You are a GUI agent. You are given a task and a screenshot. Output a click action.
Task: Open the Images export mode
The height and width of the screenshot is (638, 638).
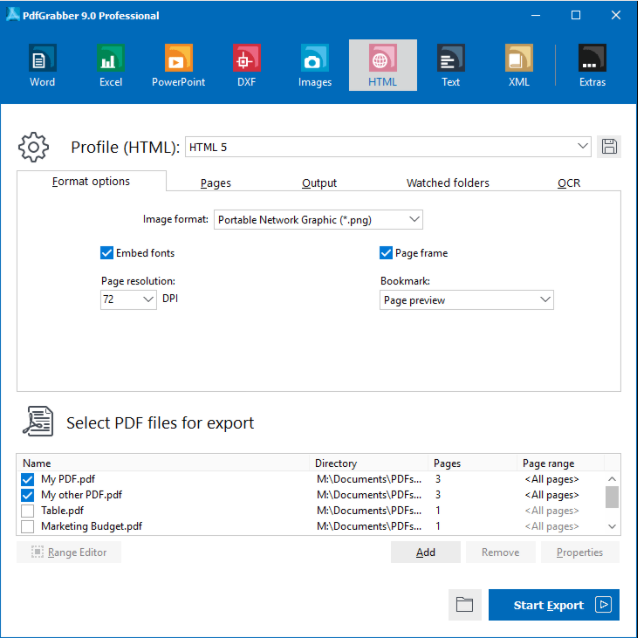pyautogui.click(x=315, y=65)
